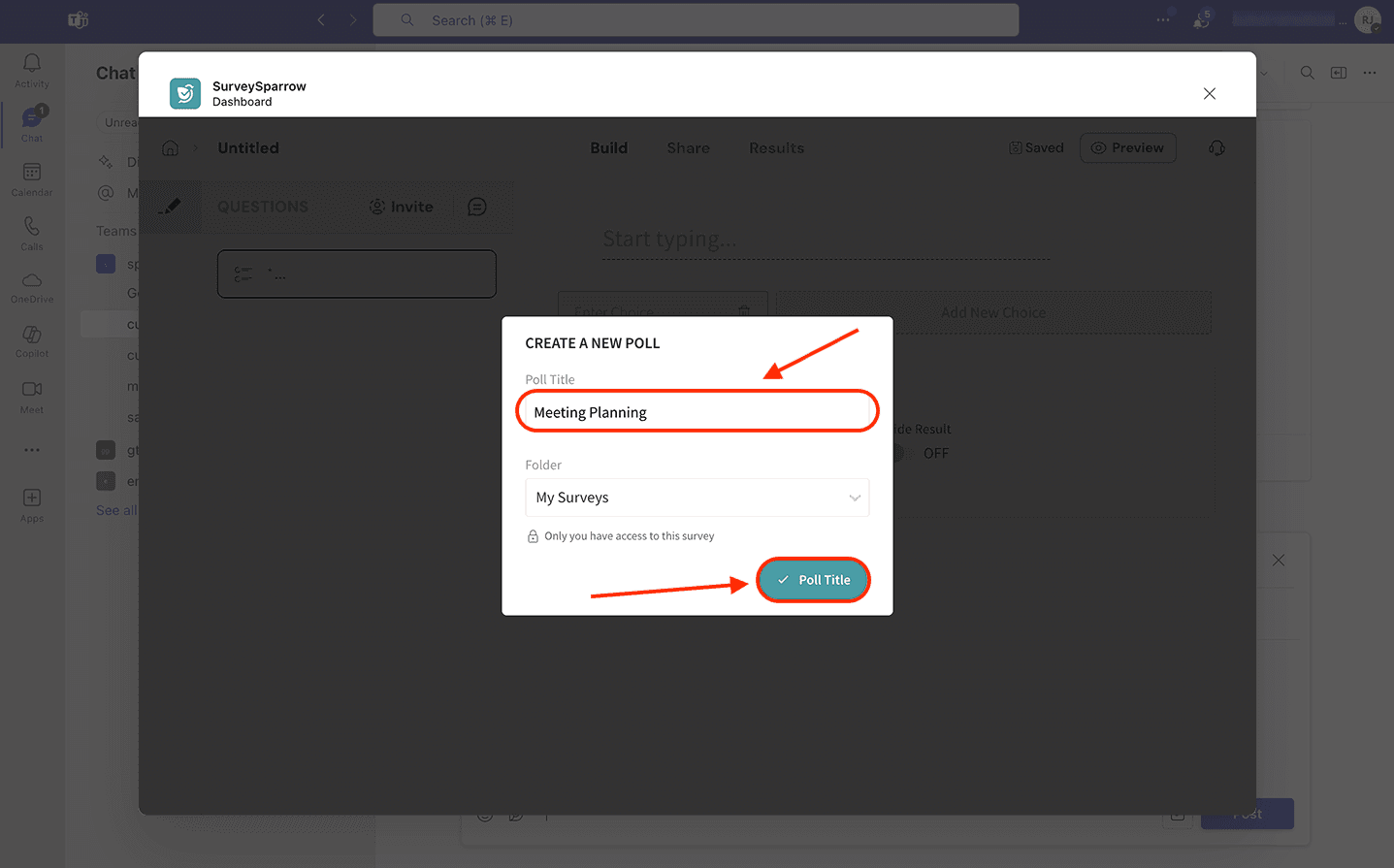Open OneDrive from the left rail

point(32,281)
